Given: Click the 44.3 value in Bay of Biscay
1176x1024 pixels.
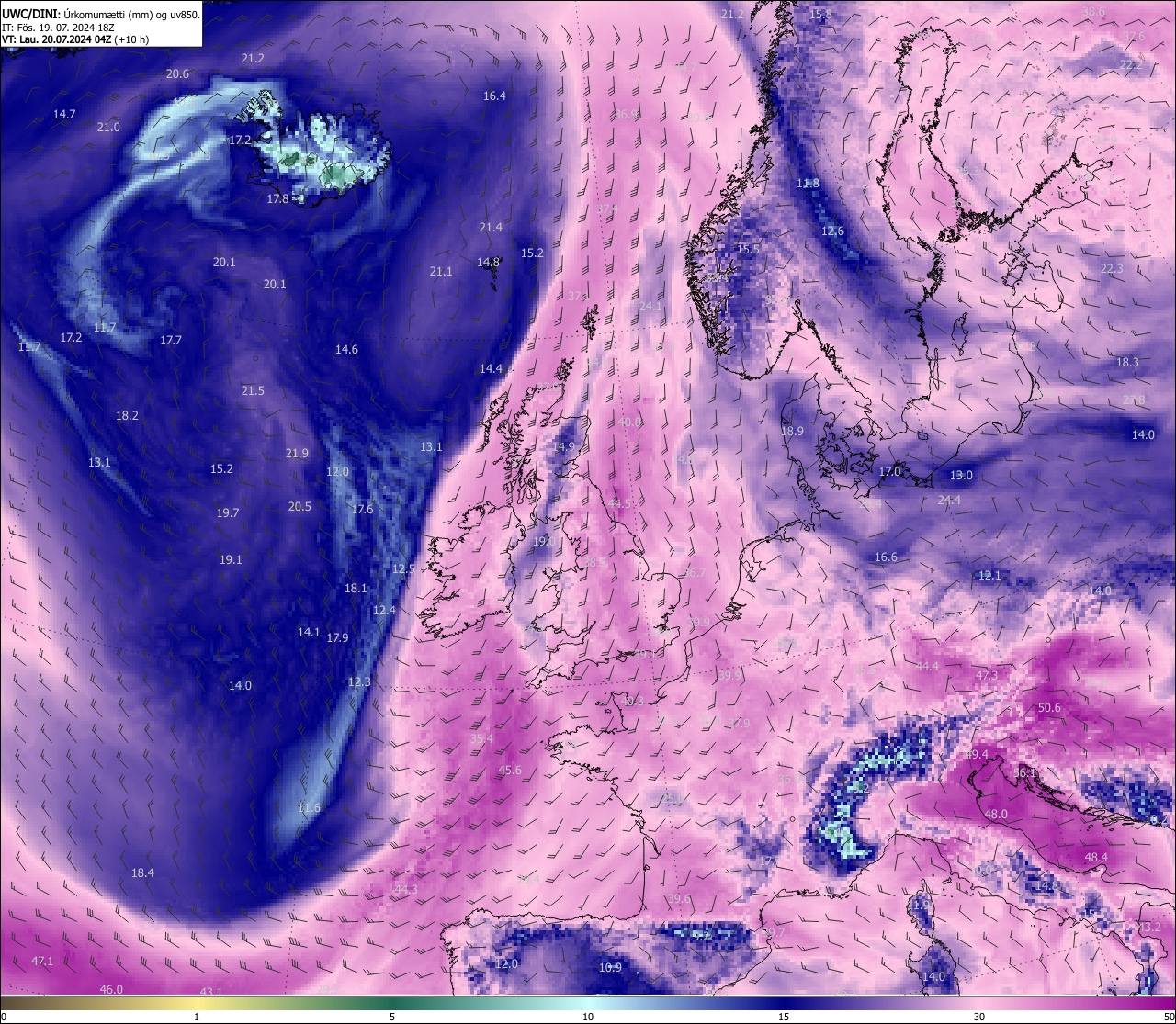Looking at the screenshot, I should click(x=405, y=890).
